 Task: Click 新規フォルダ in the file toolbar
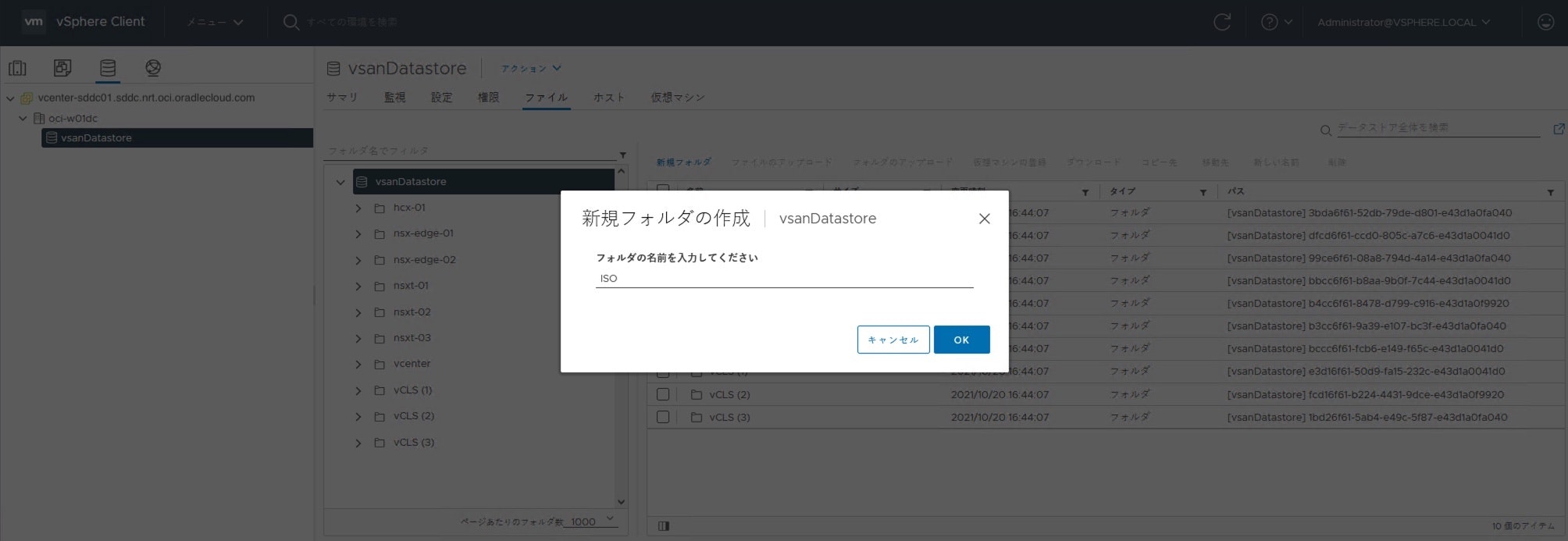tap(683, 162)
